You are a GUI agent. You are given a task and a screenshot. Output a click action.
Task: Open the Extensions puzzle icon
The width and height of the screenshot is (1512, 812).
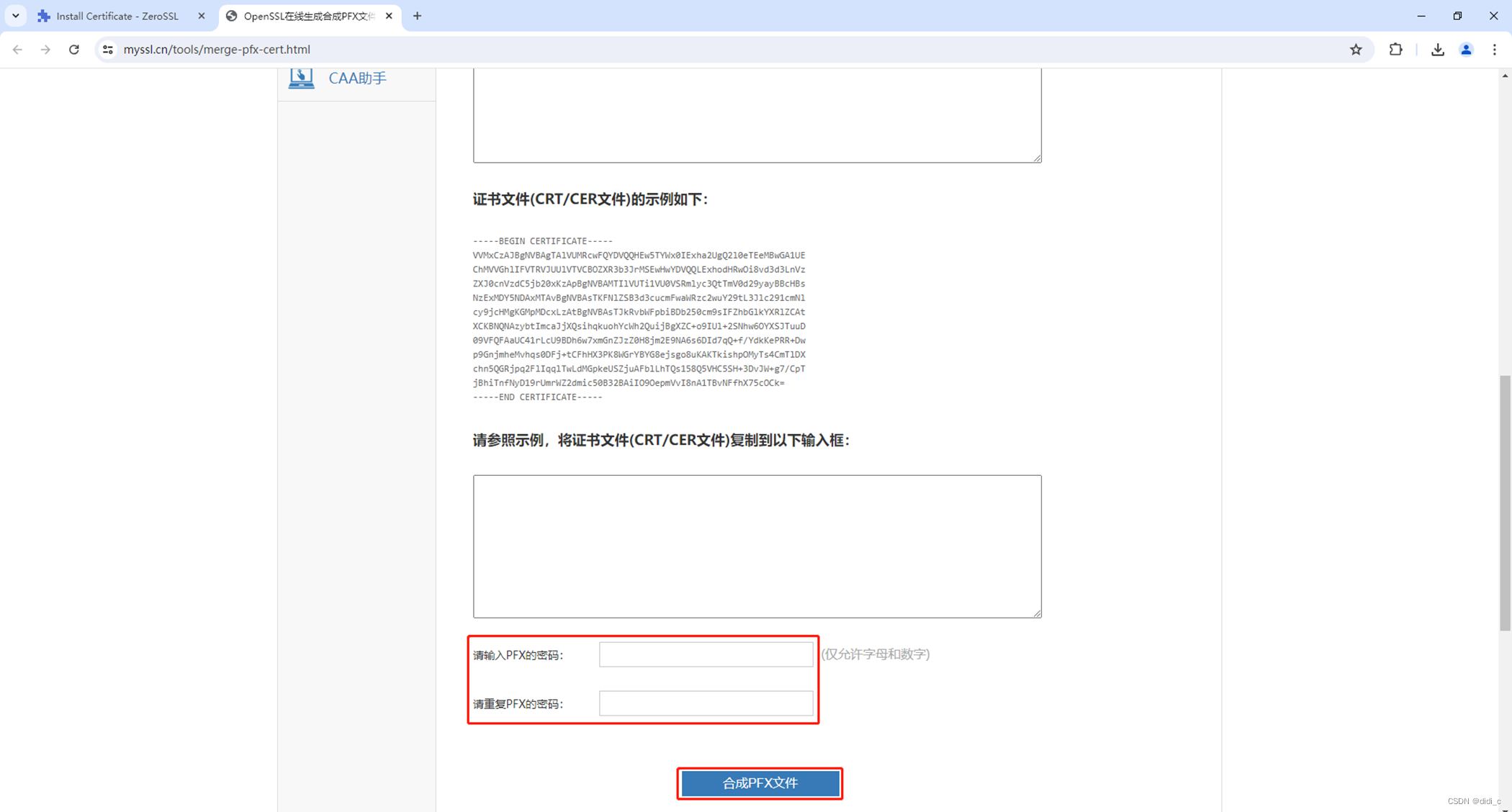pos(1395,50)
